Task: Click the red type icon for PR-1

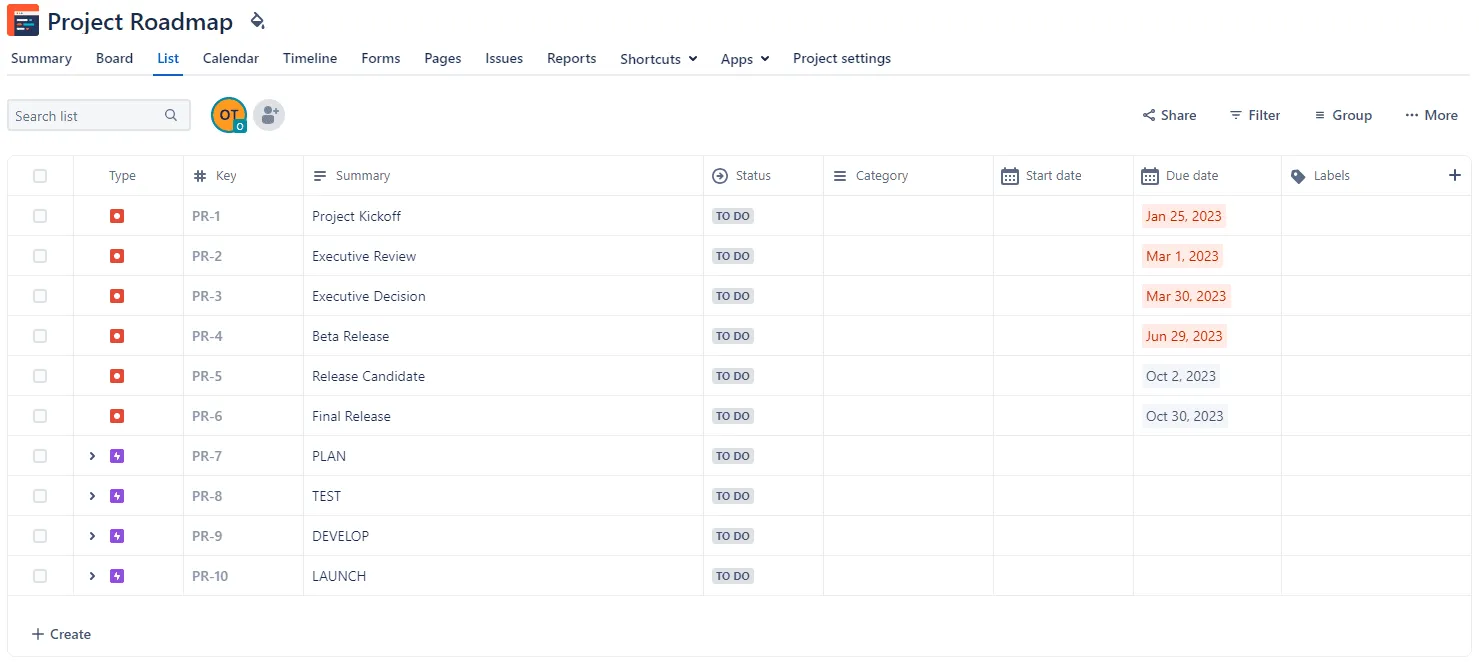Action: pos(117,216)
